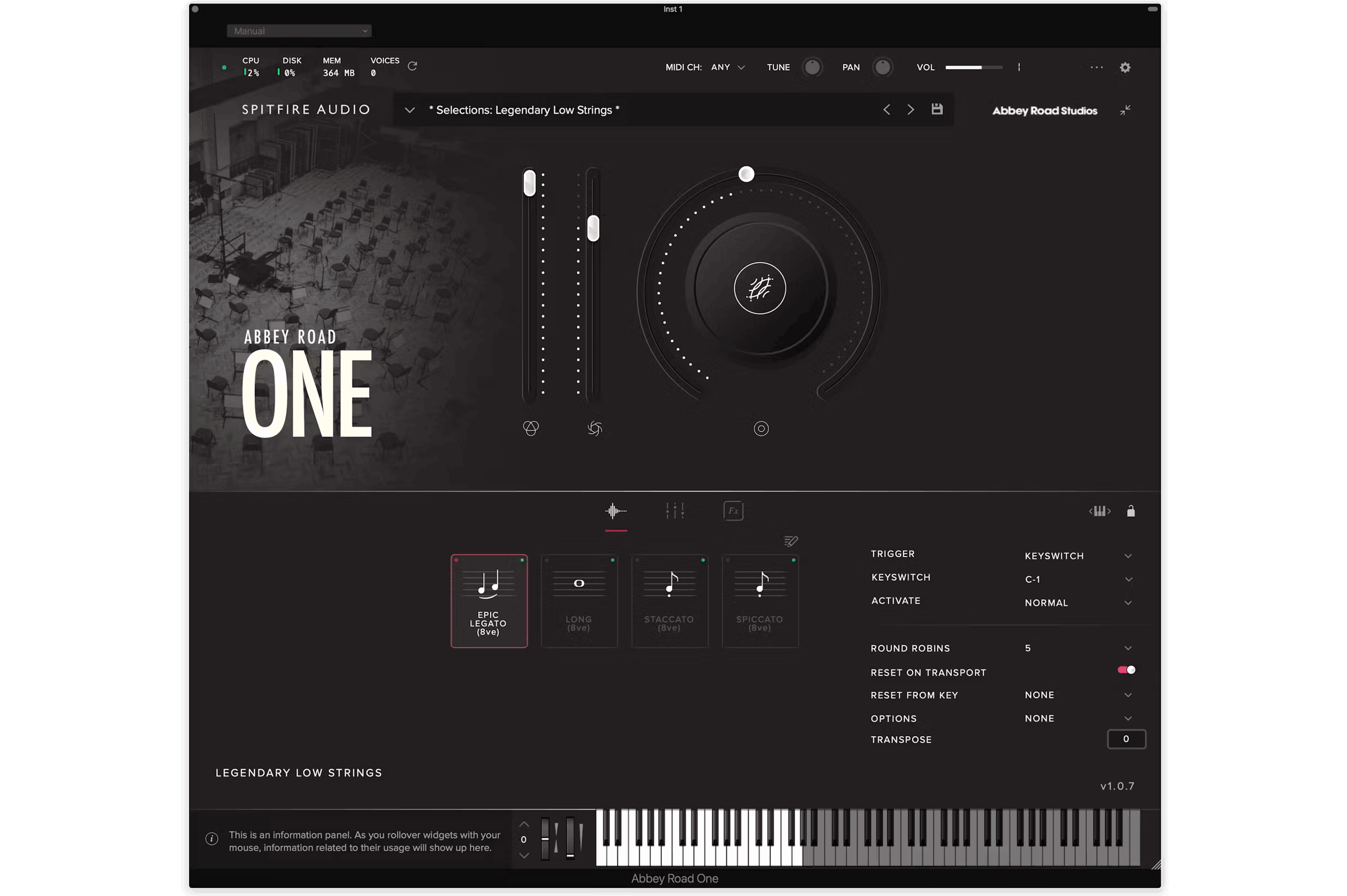Click the Legendary Low Strings label

299,773
